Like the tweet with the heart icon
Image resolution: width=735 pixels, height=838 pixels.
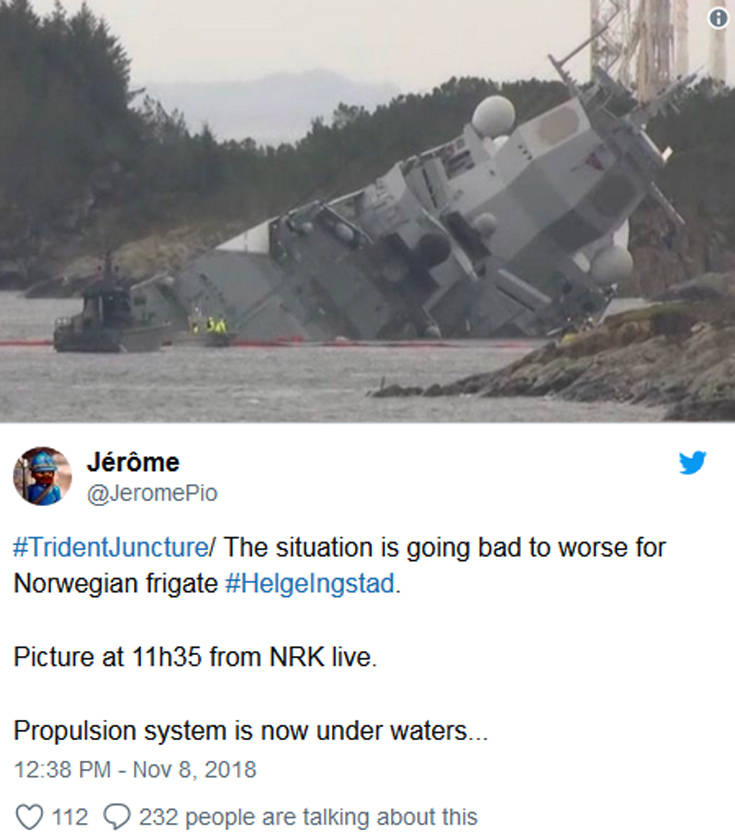29,817
